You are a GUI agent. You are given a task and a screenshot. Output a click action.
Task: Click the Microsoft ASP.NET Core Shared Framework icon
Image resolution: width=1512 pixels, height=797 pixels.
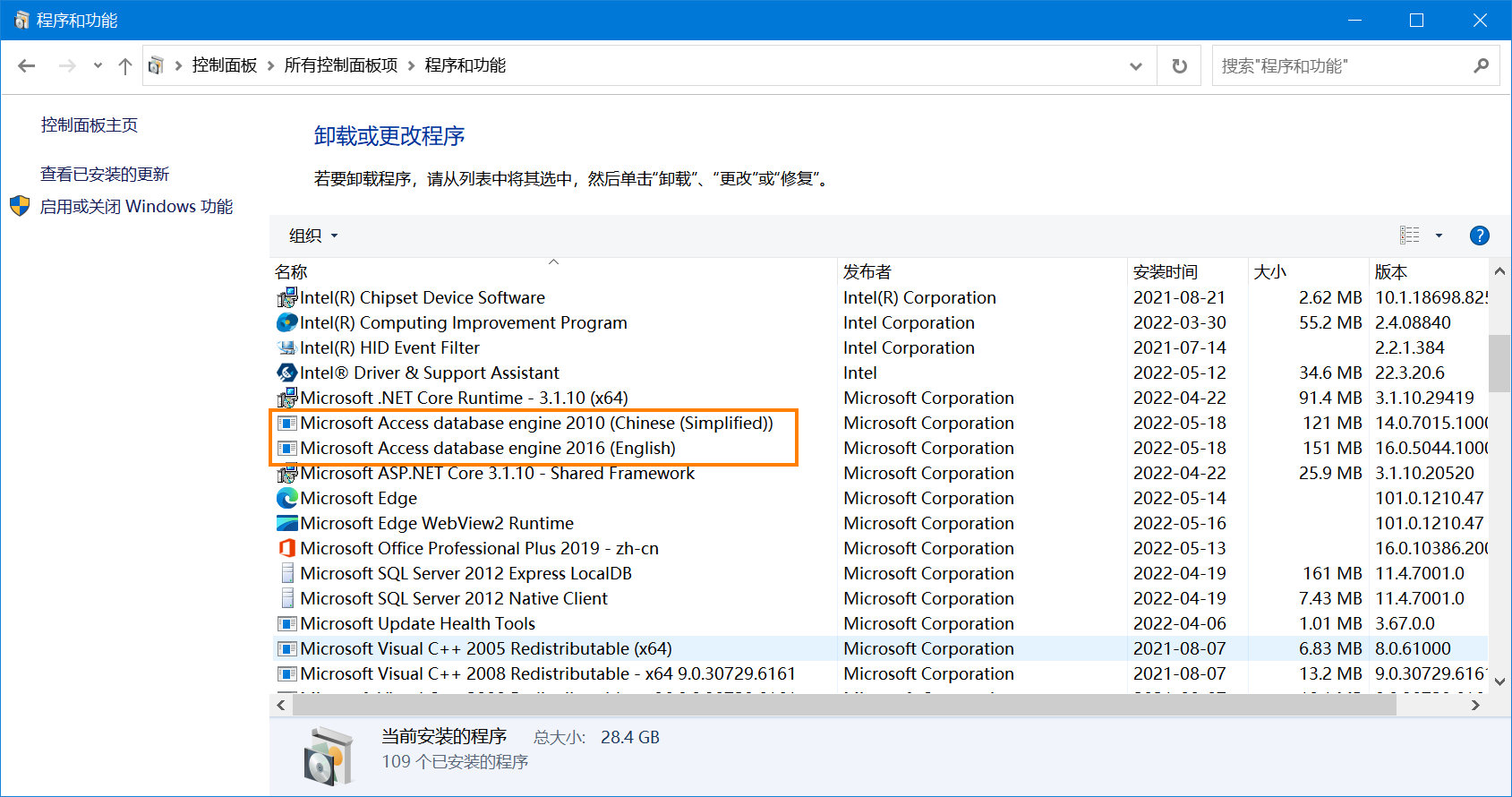coord(286,473)
